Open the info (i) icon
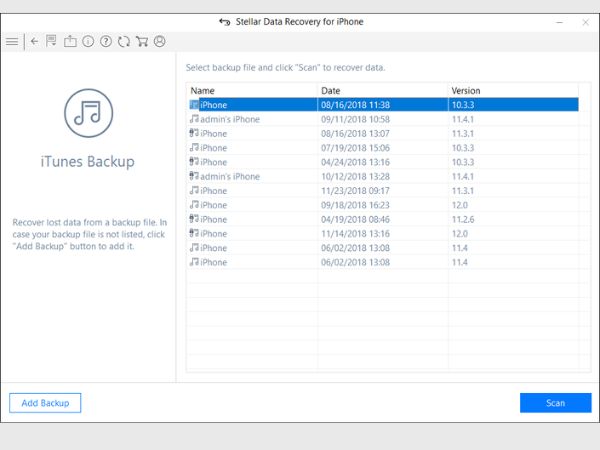The height and width of the screenshot is (450, 600). (88, 41)
